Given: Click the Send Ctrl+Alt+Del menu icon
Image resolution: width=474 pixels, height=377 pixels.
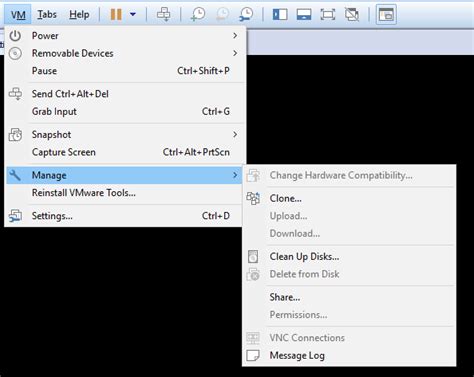Looking at the screenshot, I should click(x=15, y=94).
